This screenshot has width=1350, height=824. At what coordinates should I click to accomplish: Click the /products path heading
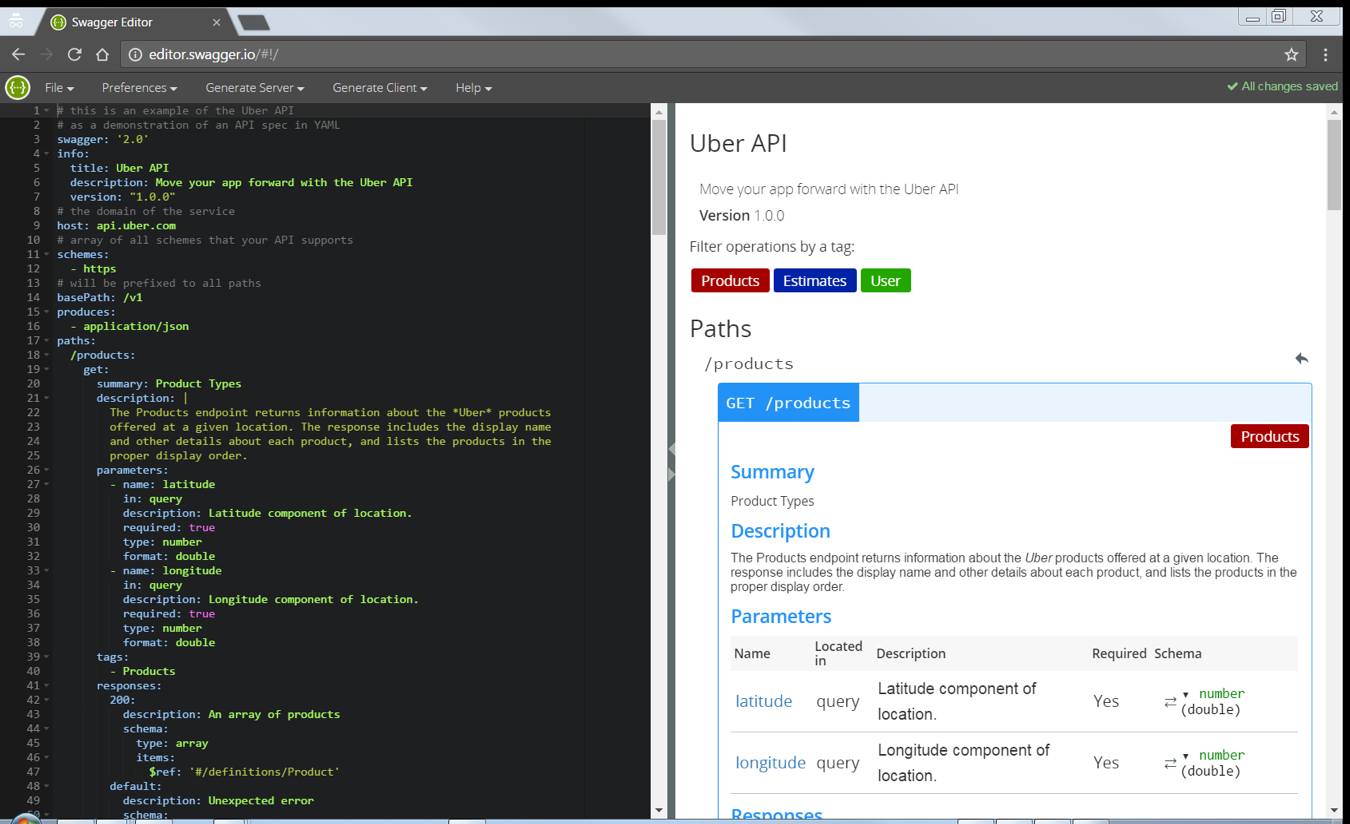749,363
